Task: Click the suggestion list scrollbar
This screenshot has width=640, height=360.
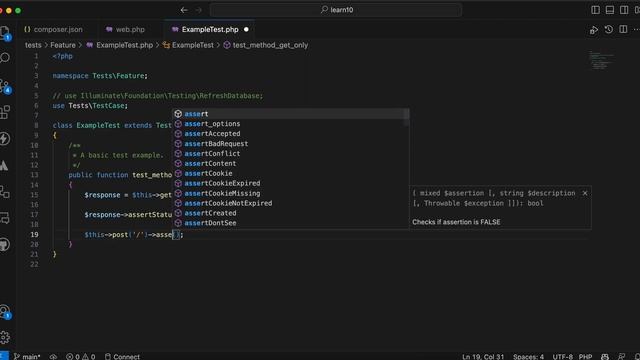Action: [407, 118]
